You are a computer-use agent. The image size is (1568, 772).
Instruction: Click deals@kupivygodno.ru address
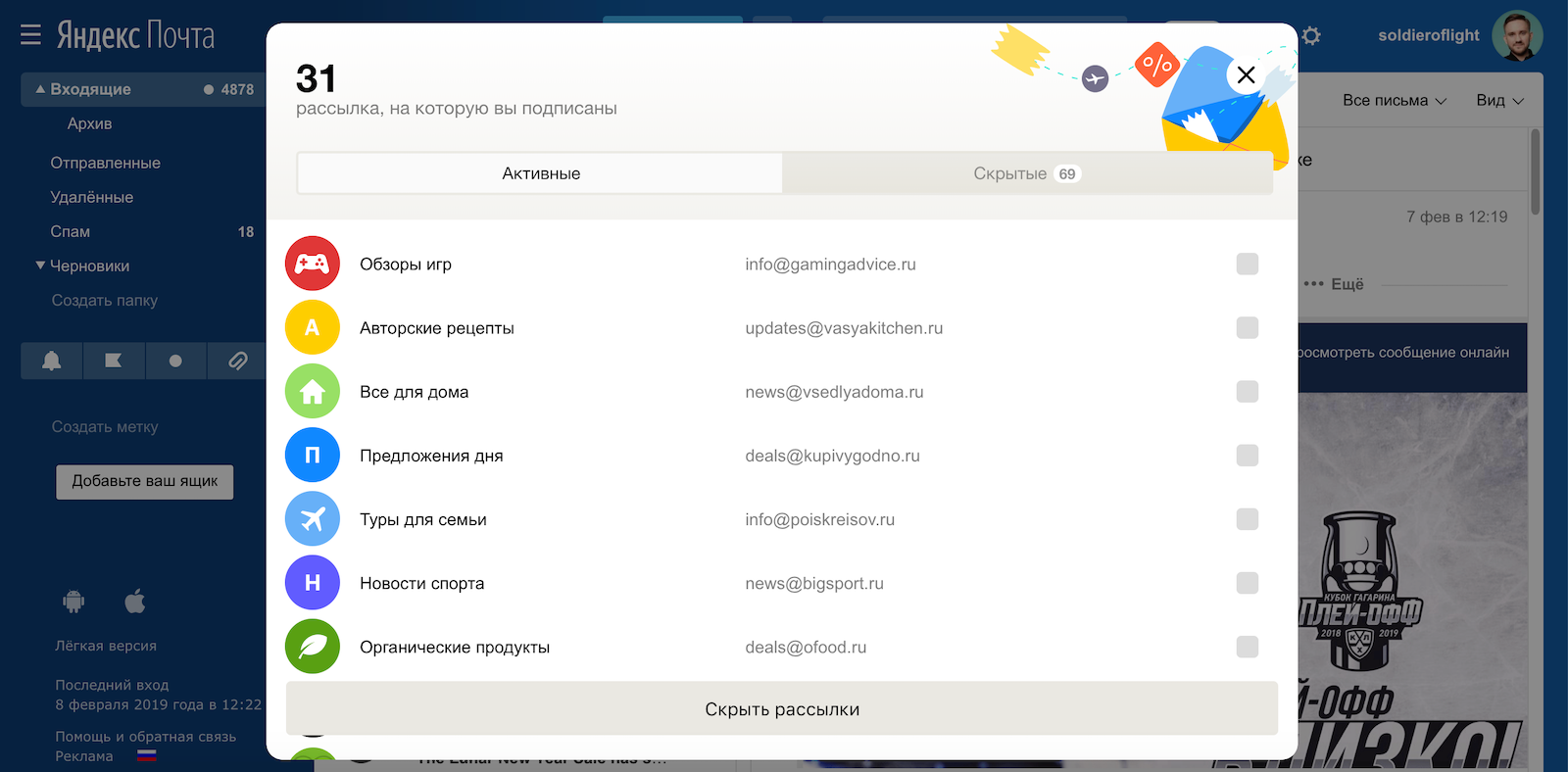click(832, 455)
